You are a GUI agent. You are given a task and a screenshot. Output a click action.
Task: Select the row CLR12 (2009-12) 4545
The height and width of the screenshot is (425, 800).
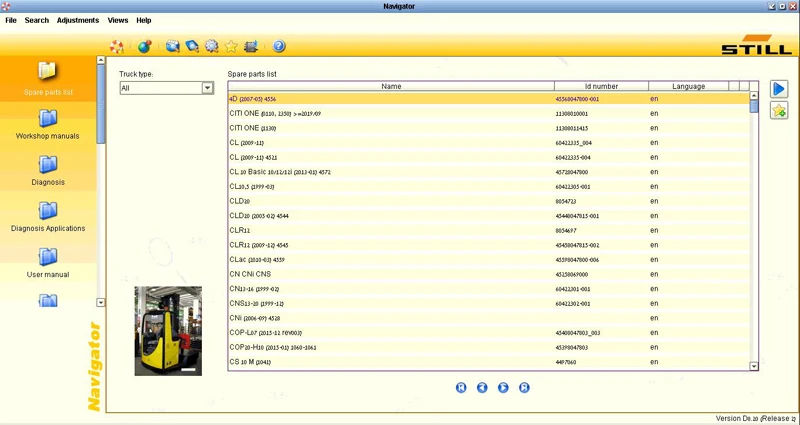tap(489, 245)
